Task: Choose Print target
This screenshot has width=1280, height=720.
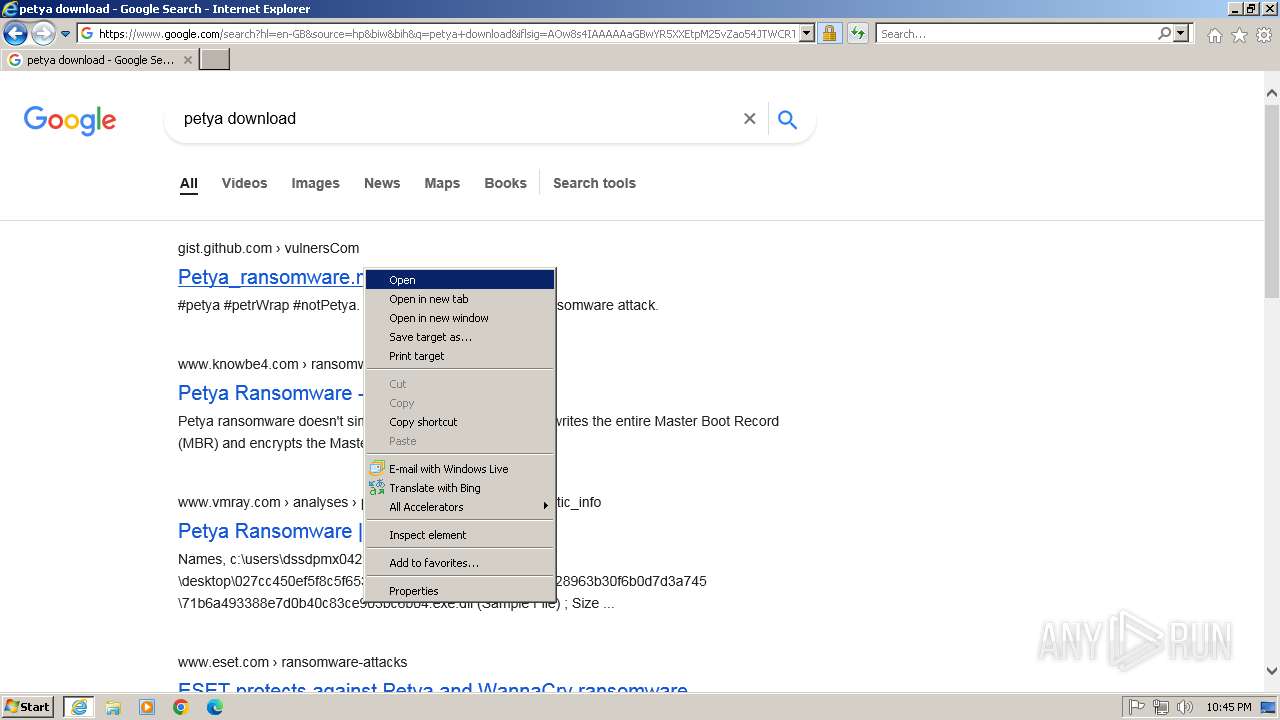Action: coord(460,356)
